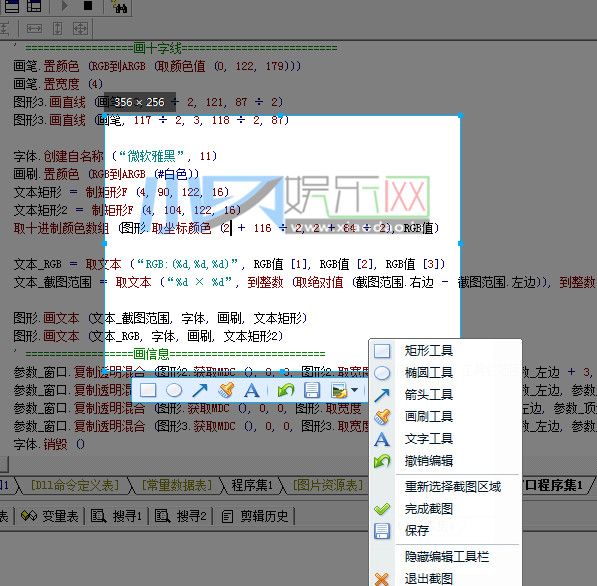Select the brush tool in the floating edit toolbar
The width and height of the screenshot is (597, 586).
point(226,390)
